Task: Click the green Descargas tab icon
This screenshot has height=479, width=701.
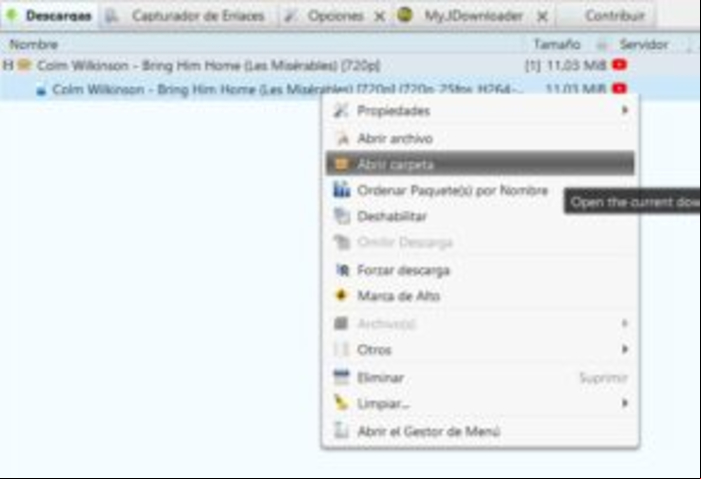Action: click(12, 15)
